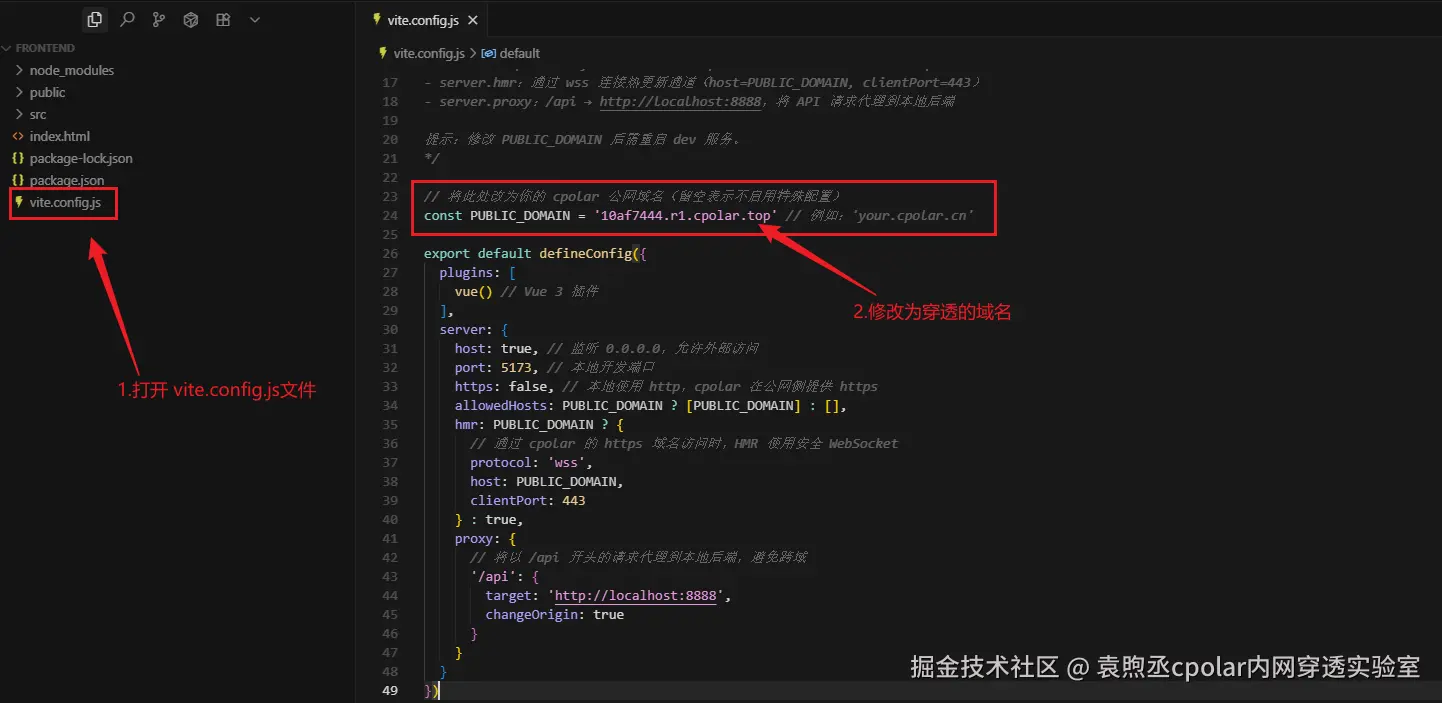Open the Explorer view icon
Screen dimensions: 1442x703
95,19
